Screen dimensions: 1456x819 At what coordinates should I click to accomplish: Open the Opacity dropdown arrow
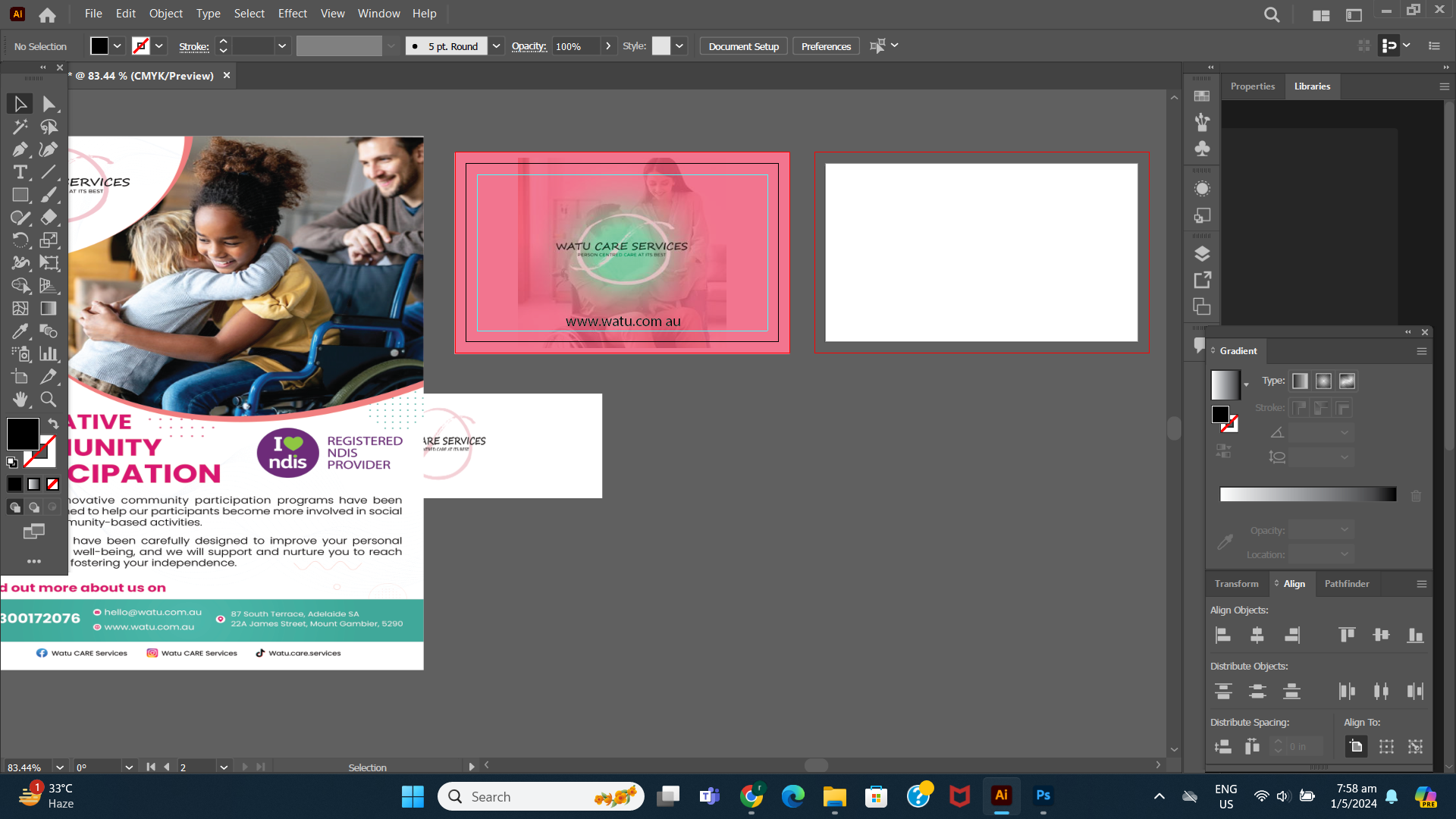coord(608,45)
